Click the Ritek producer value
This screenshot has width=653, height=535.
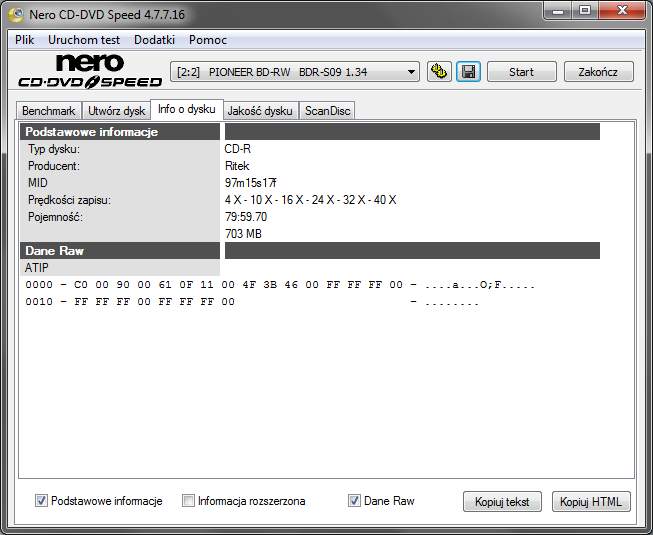(x=237, y=166)
